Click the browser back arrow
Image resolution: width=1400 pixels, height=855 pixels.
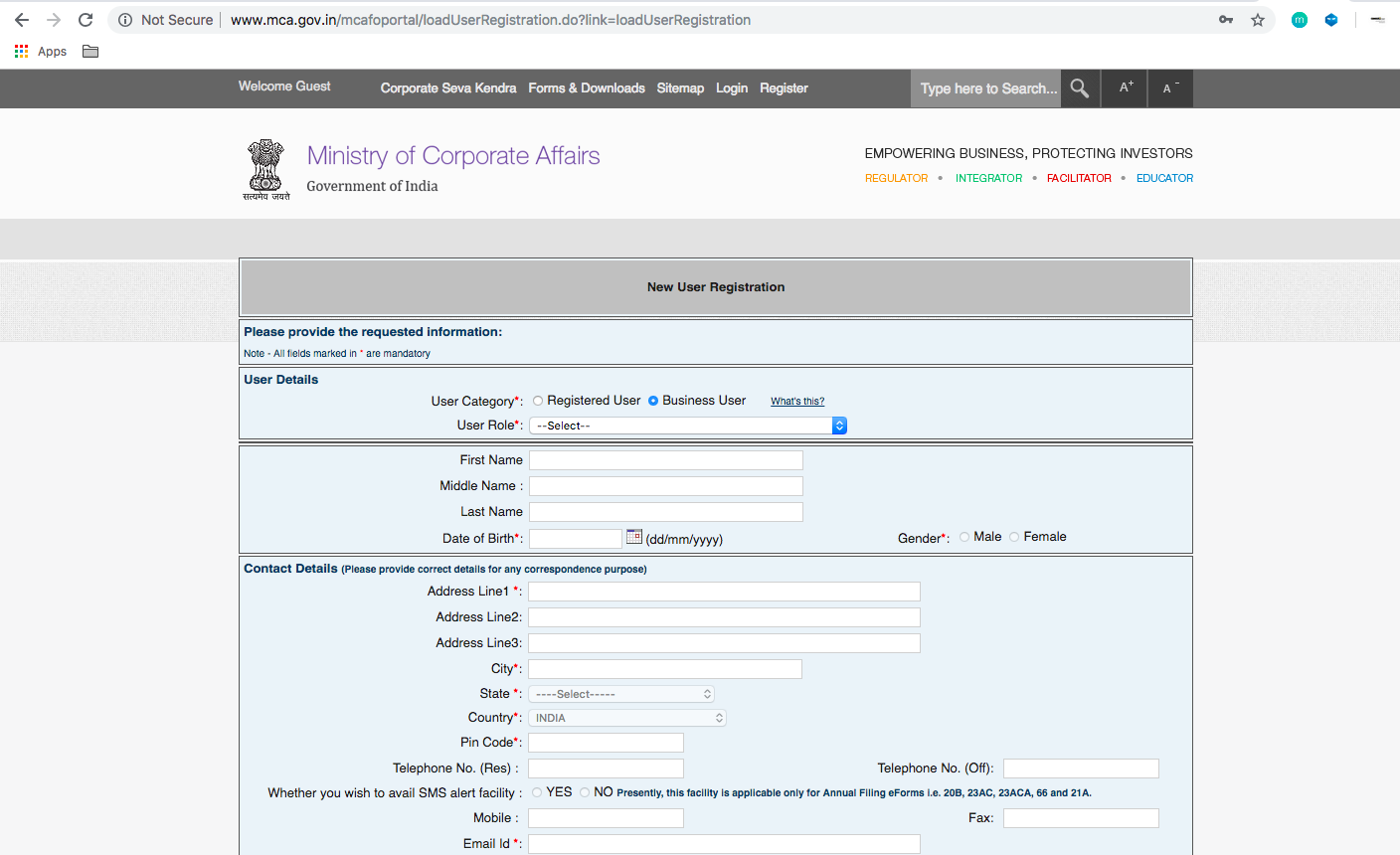(22, 20)
